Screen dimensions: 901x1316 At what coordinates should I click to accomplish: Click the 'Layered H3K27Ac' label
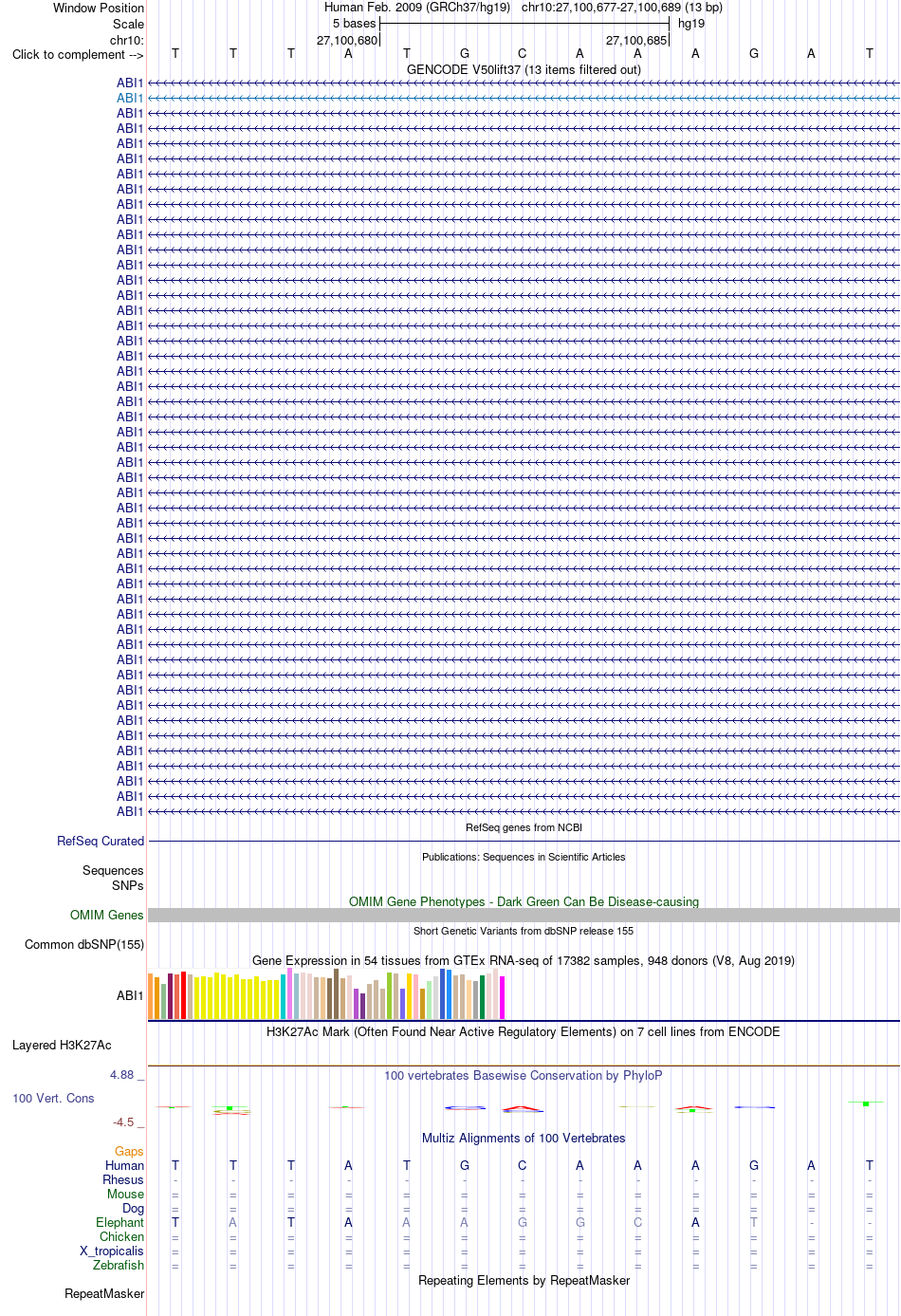(62, 1045)
